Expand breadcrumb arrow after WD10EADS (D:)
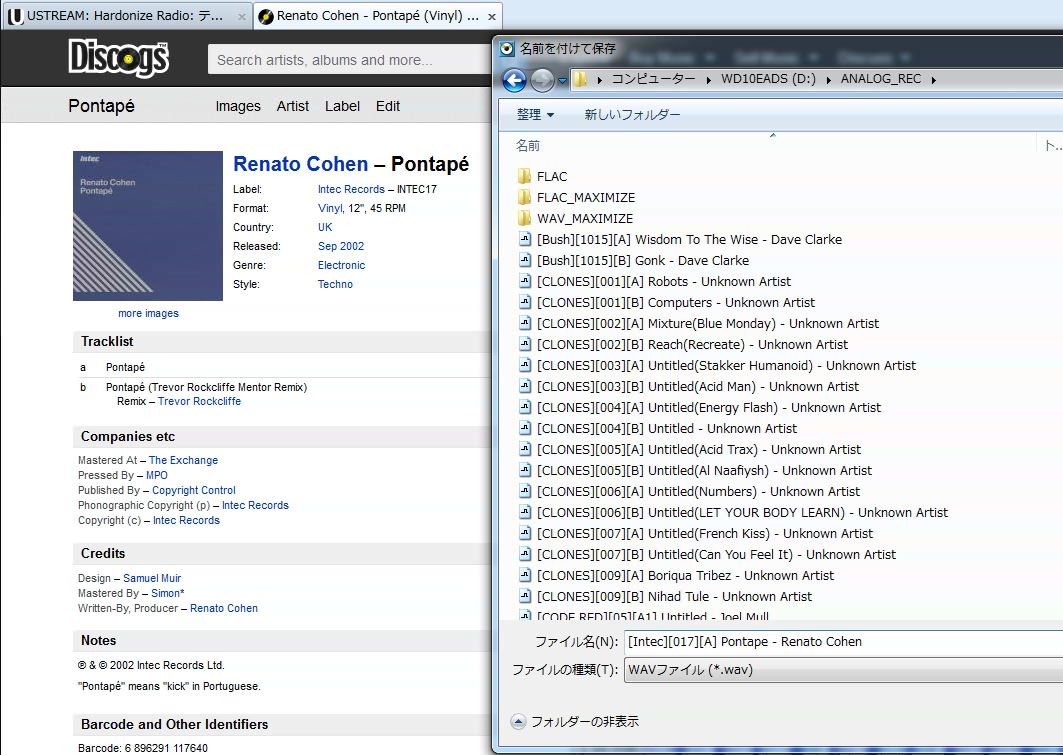The height and width of the screenshot is (755, 1063). (x=828, y=80)
